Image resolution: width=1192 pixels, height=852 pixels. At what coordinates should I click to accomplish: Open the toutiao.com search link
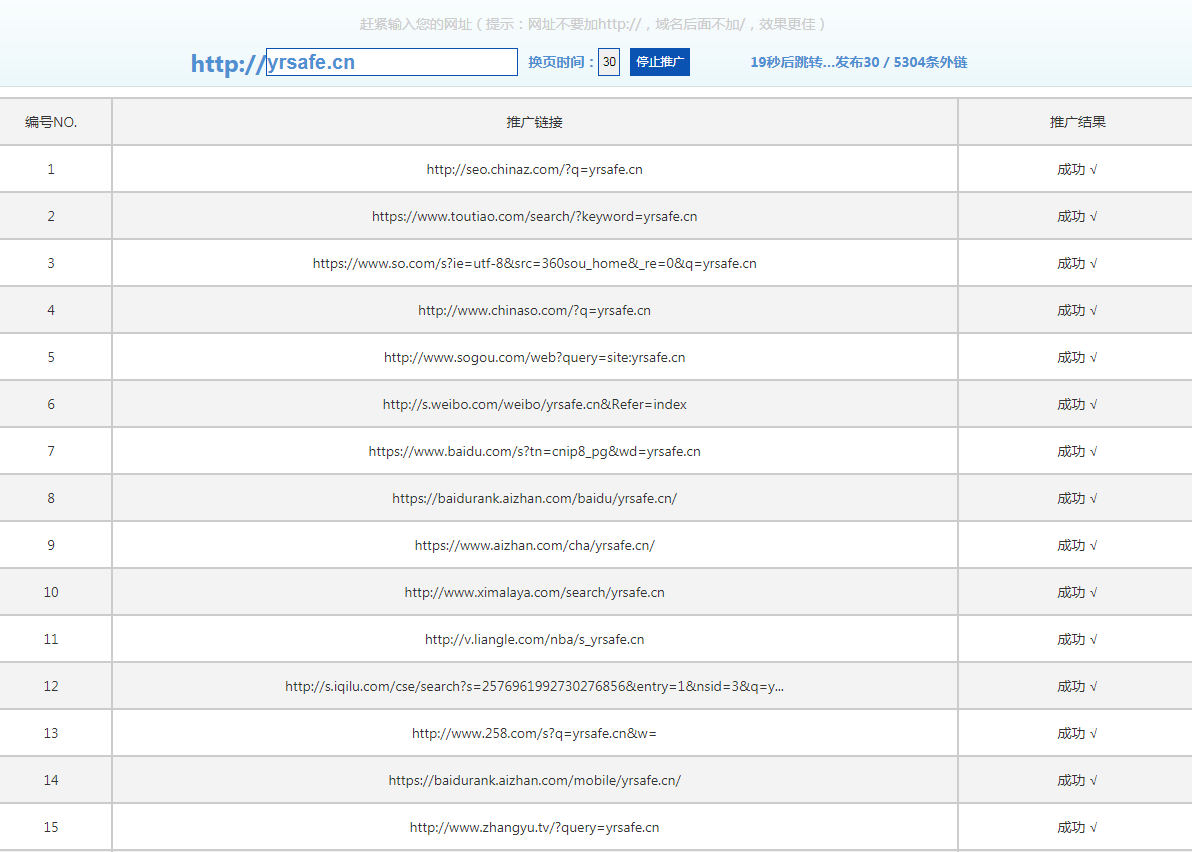(534, 216)
